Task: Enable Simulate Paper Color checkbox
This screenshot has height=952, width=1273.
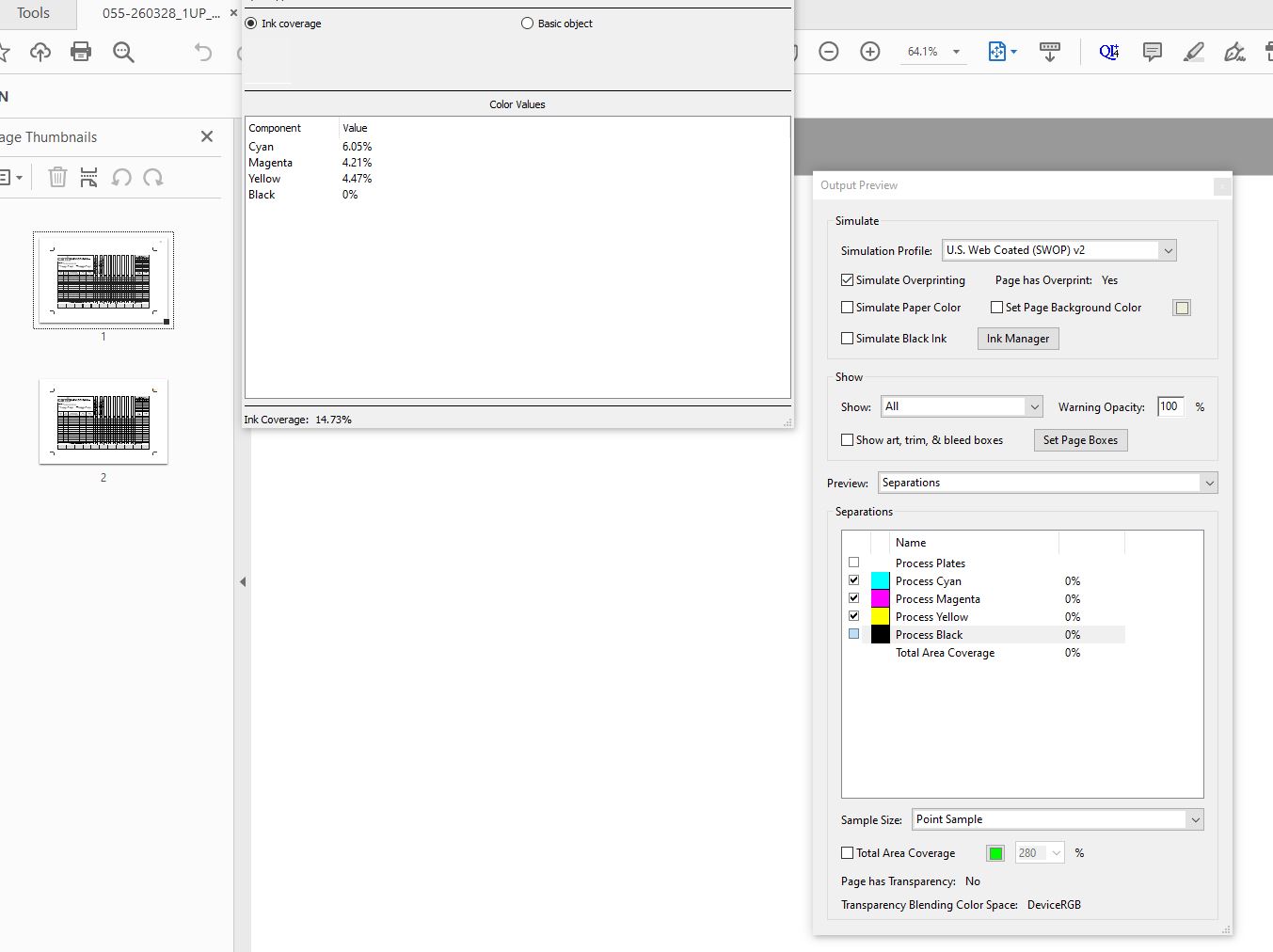Action: click(848, 308)
